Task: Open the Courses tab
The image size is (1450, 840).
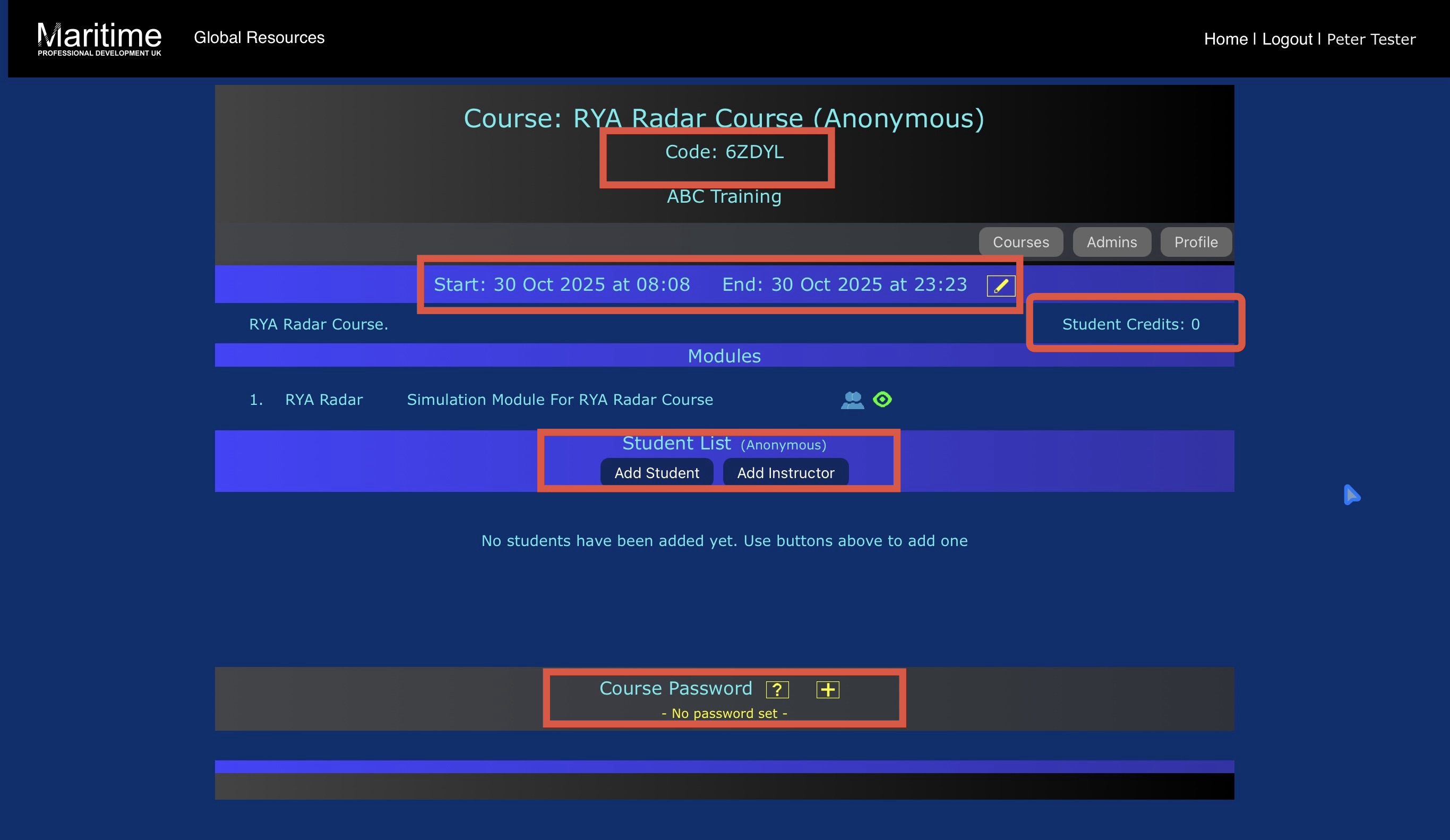Action: click(x=1021, y=242)
